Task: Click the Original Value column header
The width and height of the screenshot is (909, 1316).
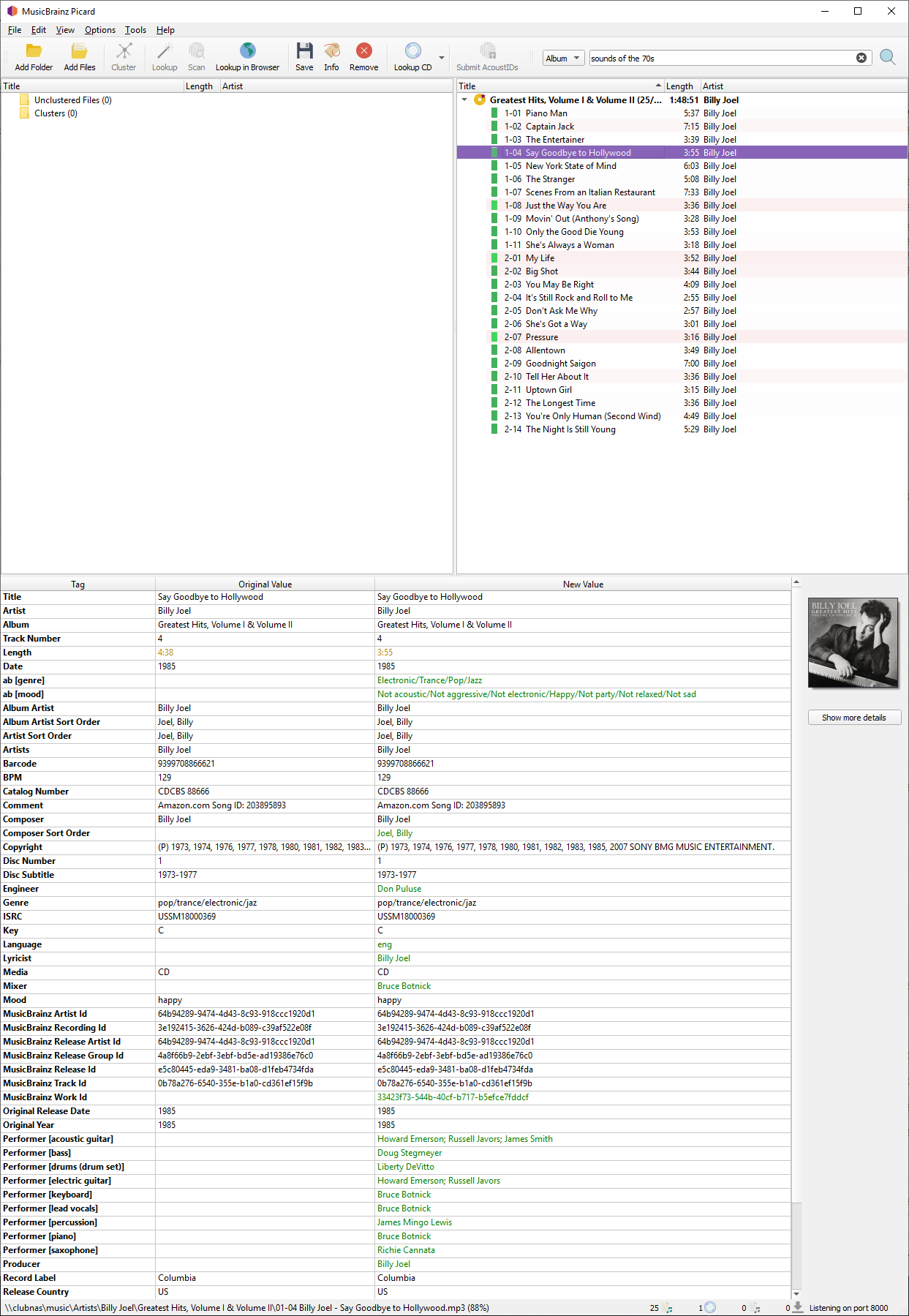Action: [265, 584]
